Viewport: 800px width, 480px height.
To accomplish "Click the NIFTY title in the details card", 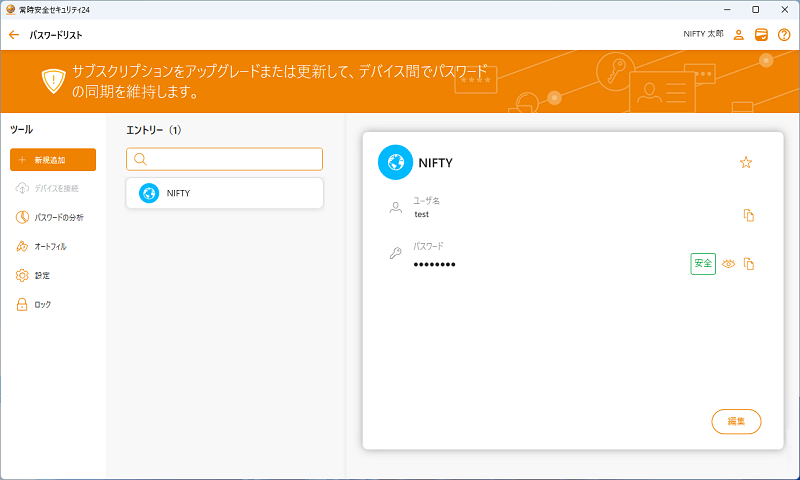I will pyautogui.click(x=435, y=163).
